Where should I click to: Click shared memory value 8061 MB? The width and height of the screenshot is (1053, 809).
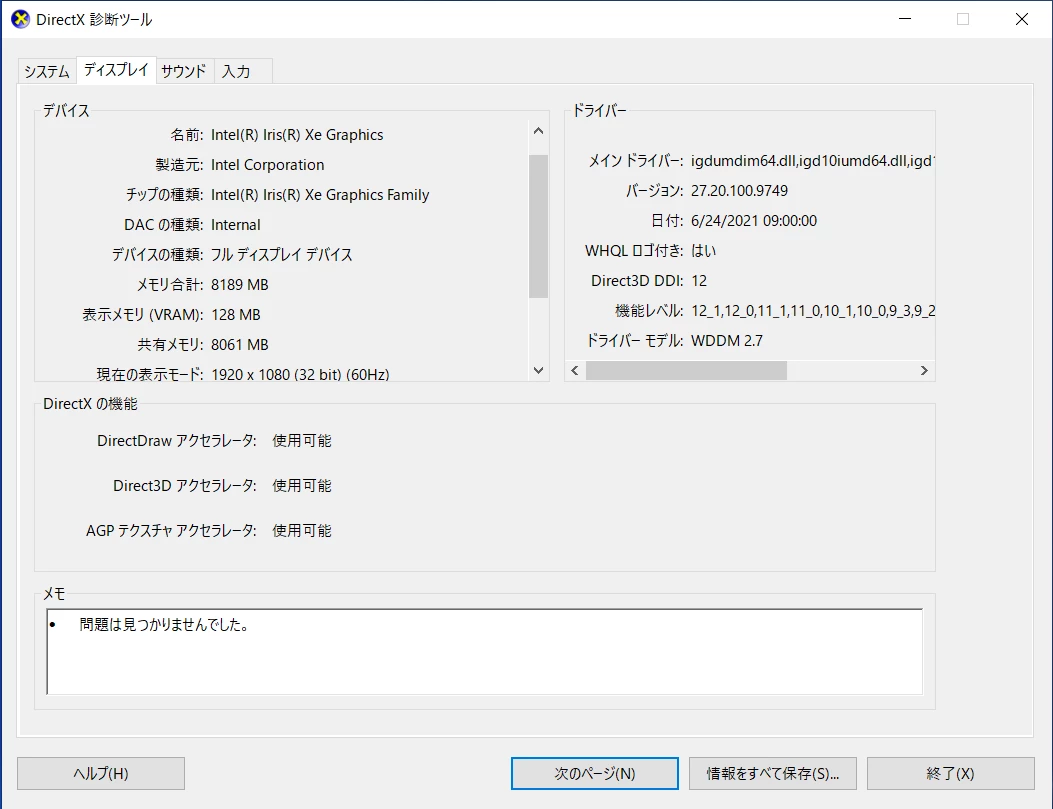click(x=240, y=344)
